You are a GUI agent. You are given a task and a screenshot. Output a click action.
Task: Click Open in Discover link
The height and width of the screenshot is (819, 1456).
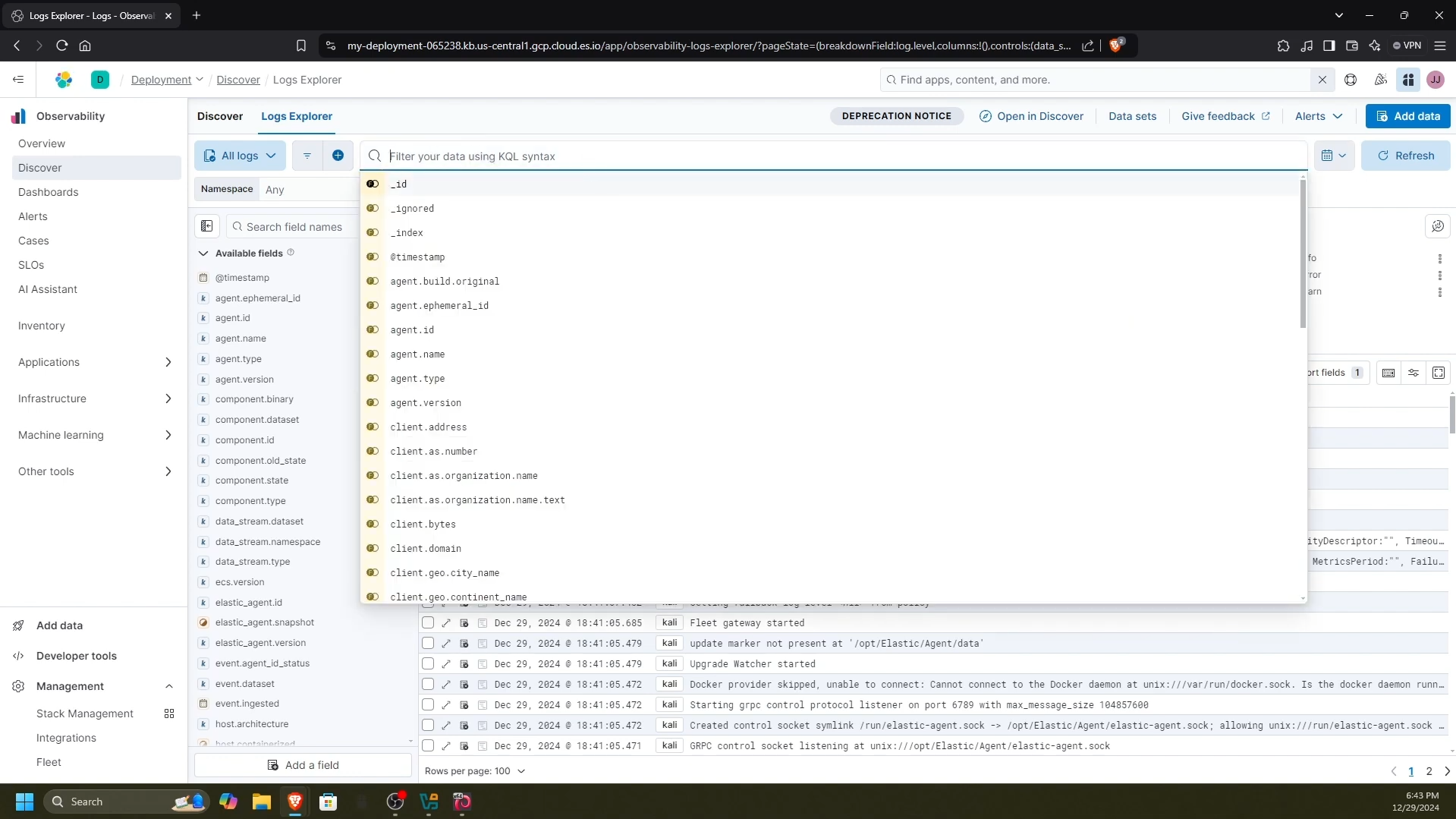1032,116
